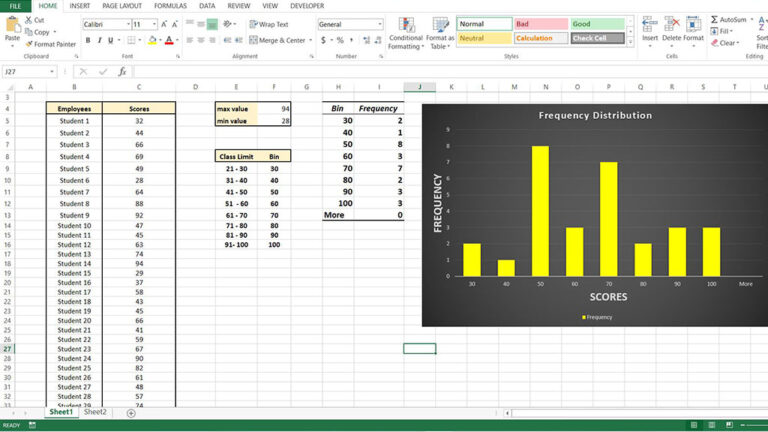This screenshot has height=432, width=768.
Task: Open the Number dialog launcher
Action: pos(381,57)
